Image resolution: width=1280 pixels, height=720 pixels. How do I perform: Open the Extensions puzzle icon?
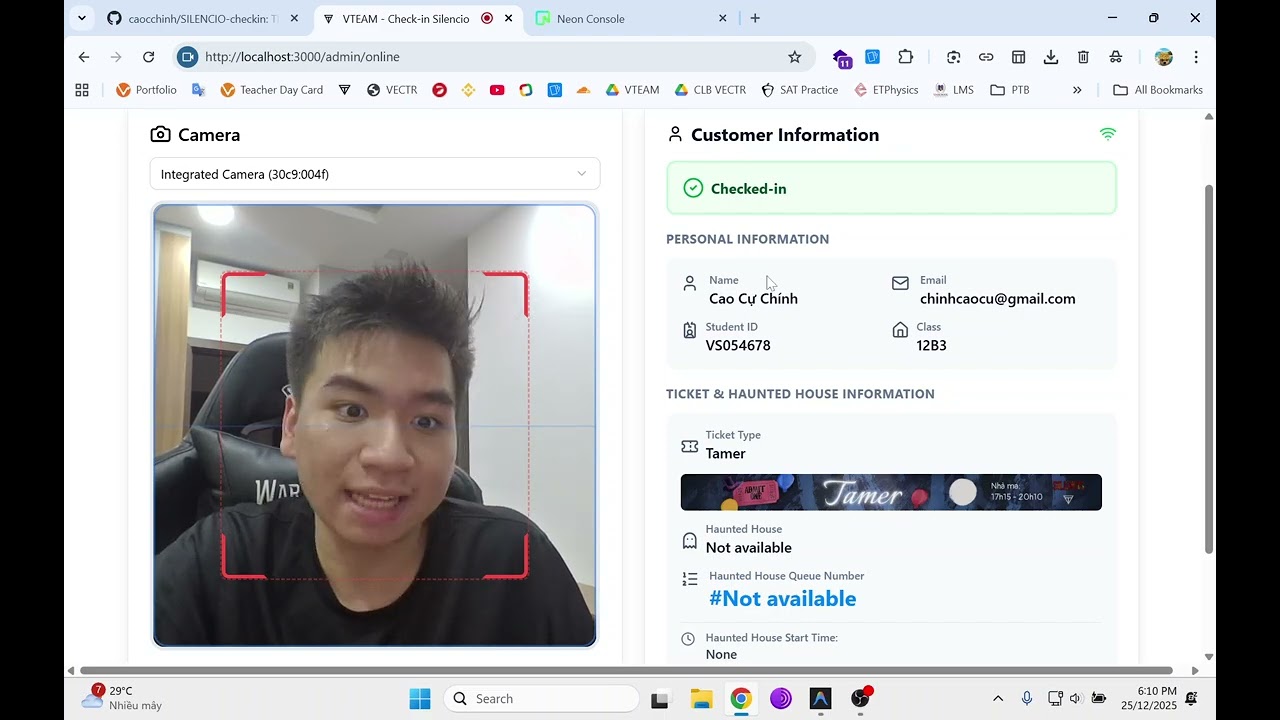point(906,57)
